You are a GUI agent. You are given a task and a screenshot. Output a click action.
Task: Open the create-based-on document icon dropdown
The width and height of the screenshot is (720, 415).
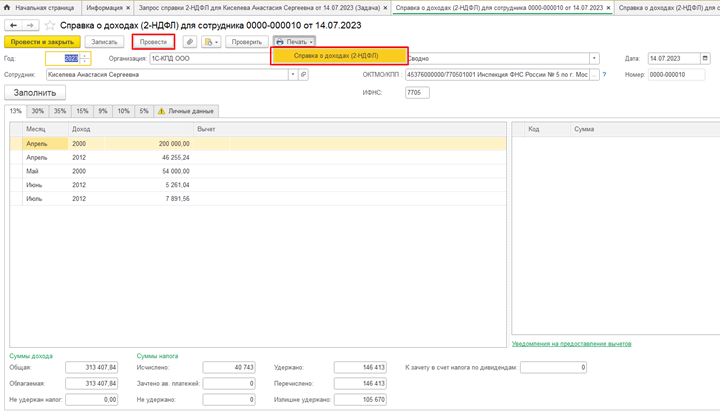211,42
